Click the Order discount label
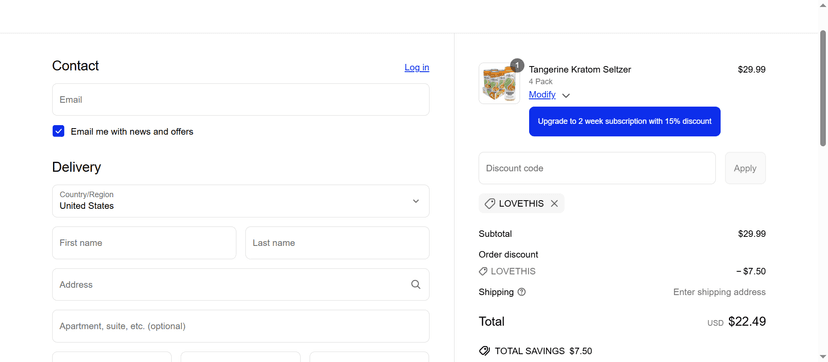 pos(509,254)
